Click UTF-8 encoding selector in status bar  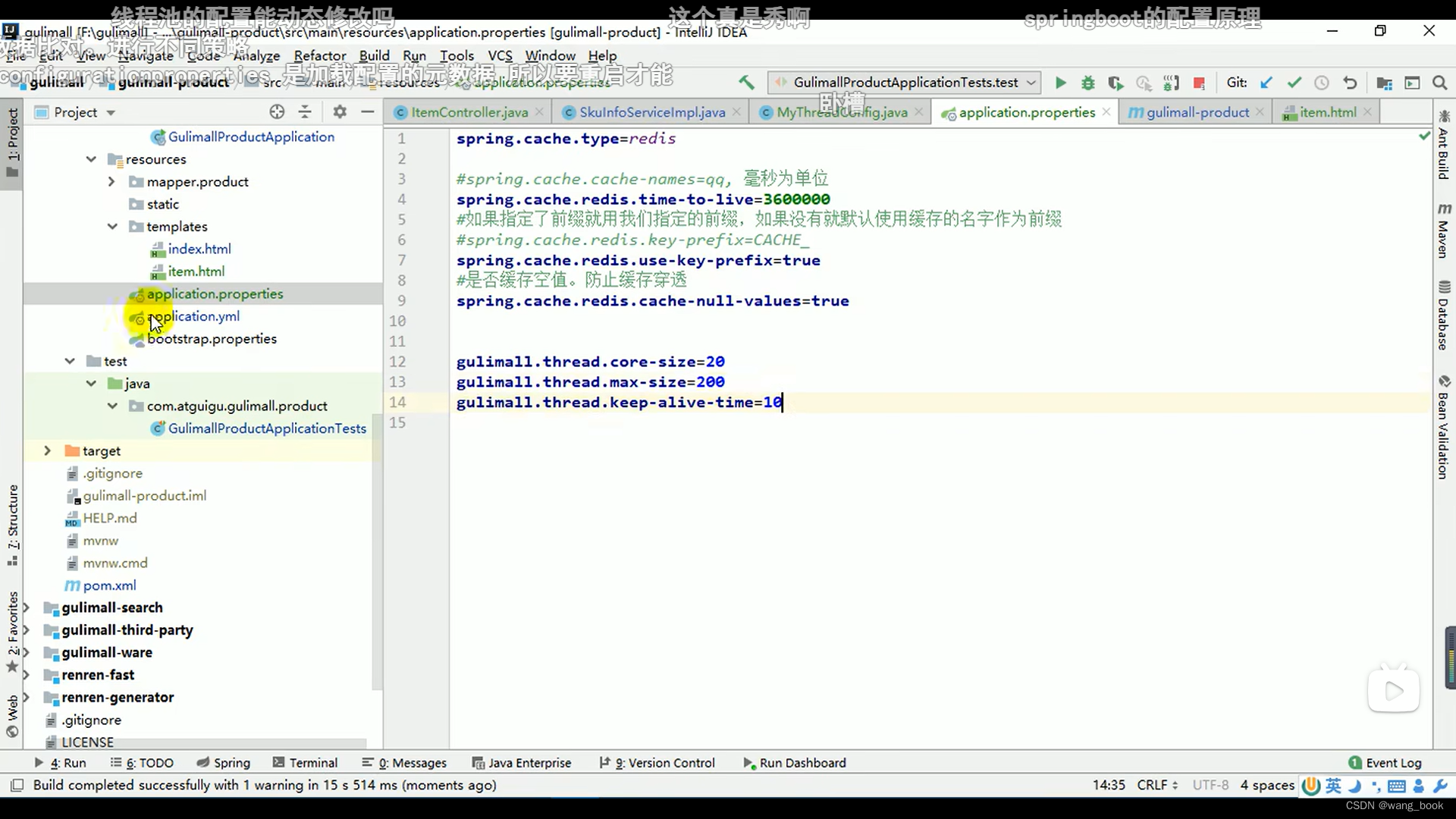(x=1210, y=785)
